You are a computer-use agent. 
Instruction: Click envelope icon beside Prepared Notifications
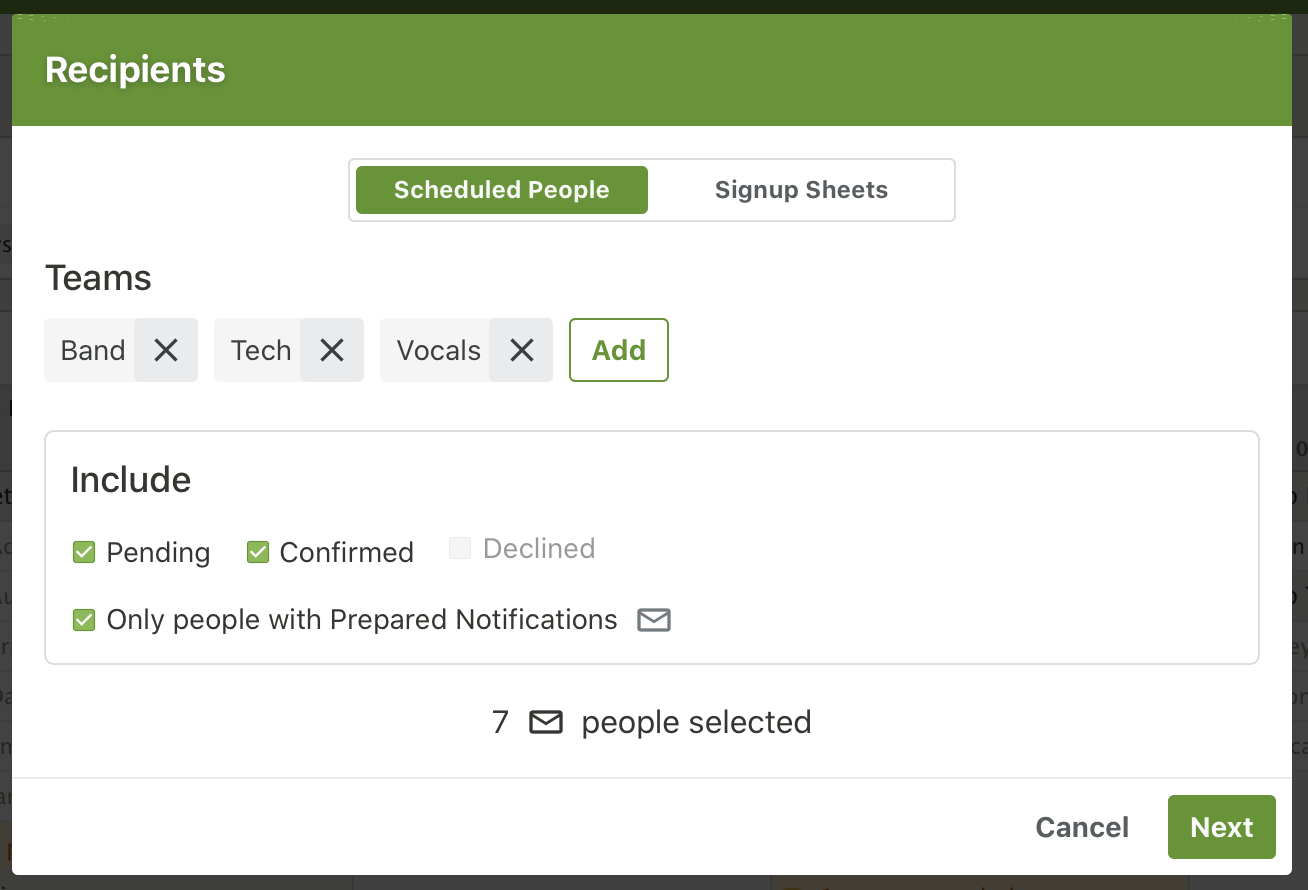coord(654,620)
